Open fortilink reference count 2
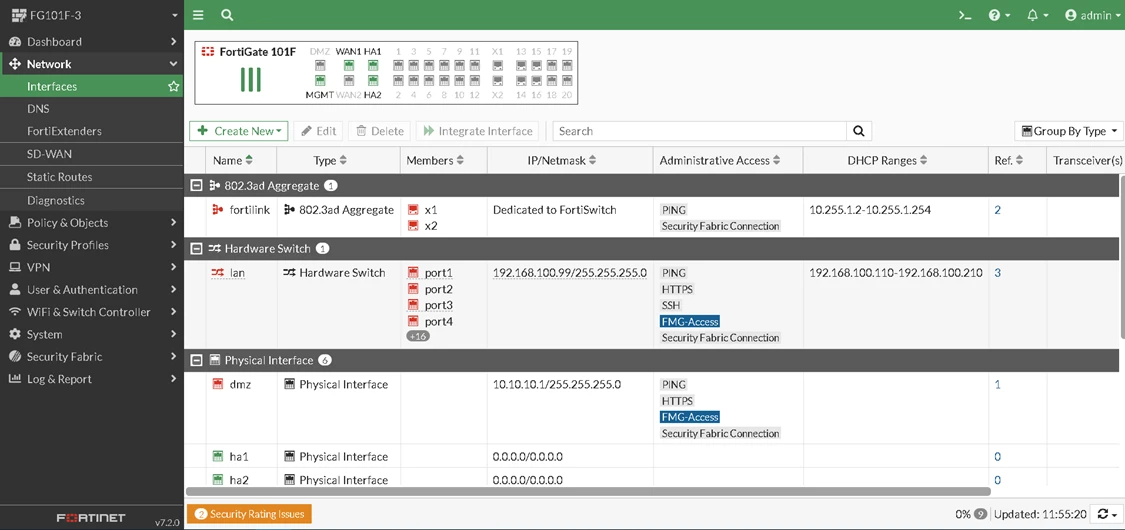 click(997, 210)
